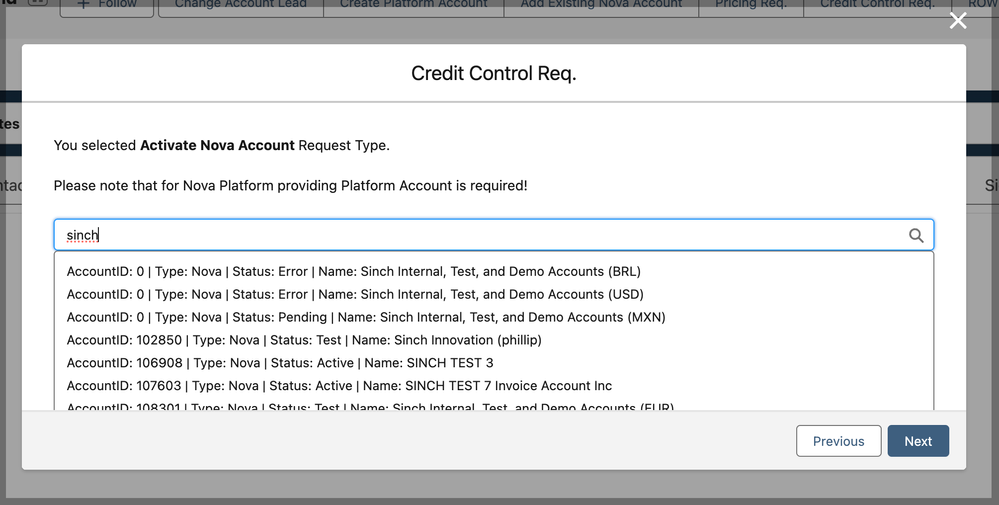Click Follow button in background page
Viewport: 999px width, 505px height.
point(106,6)
